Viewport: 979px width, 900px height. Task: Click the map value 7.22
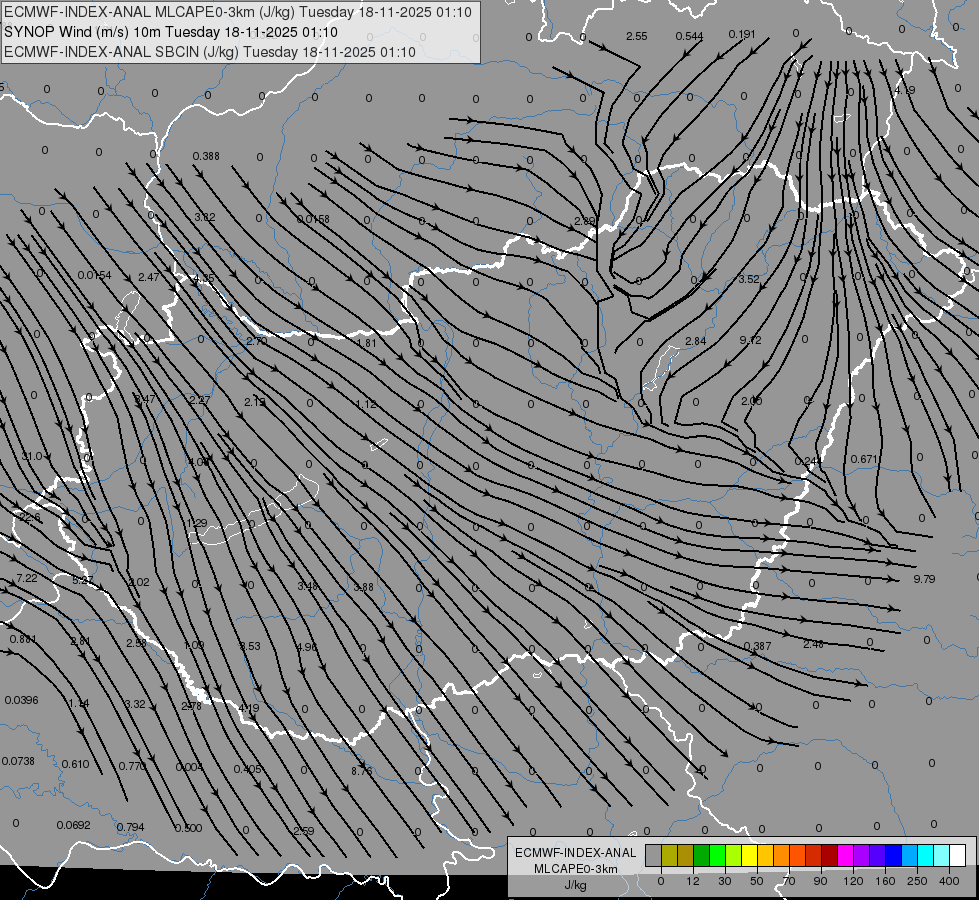tap(27, 578)
